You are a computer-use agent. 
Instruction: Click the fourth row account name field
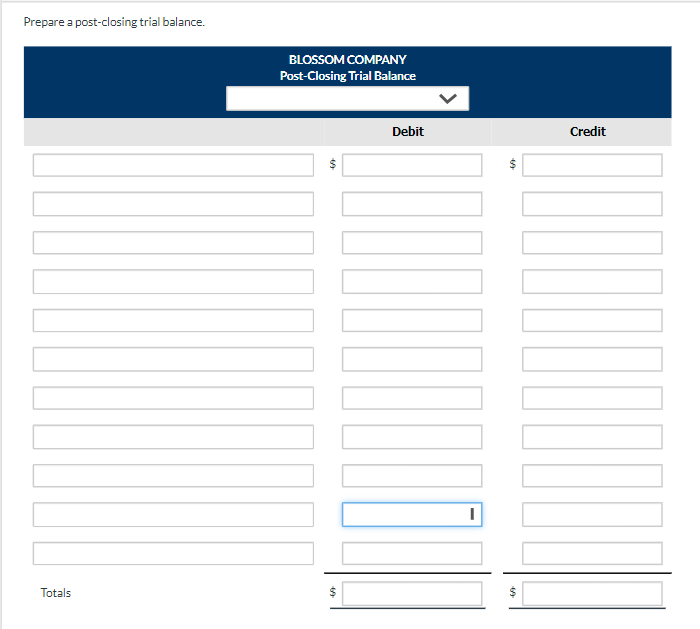coord(173,281)
